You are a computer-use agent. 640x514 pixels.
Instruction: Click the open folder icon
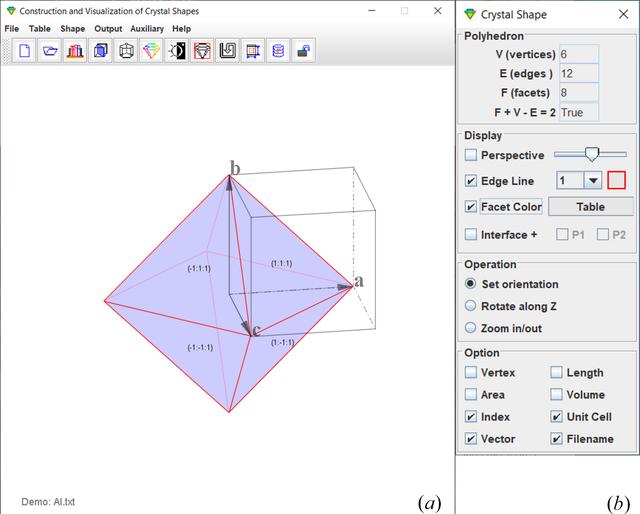pyautogui.click(x=50, y=51)
